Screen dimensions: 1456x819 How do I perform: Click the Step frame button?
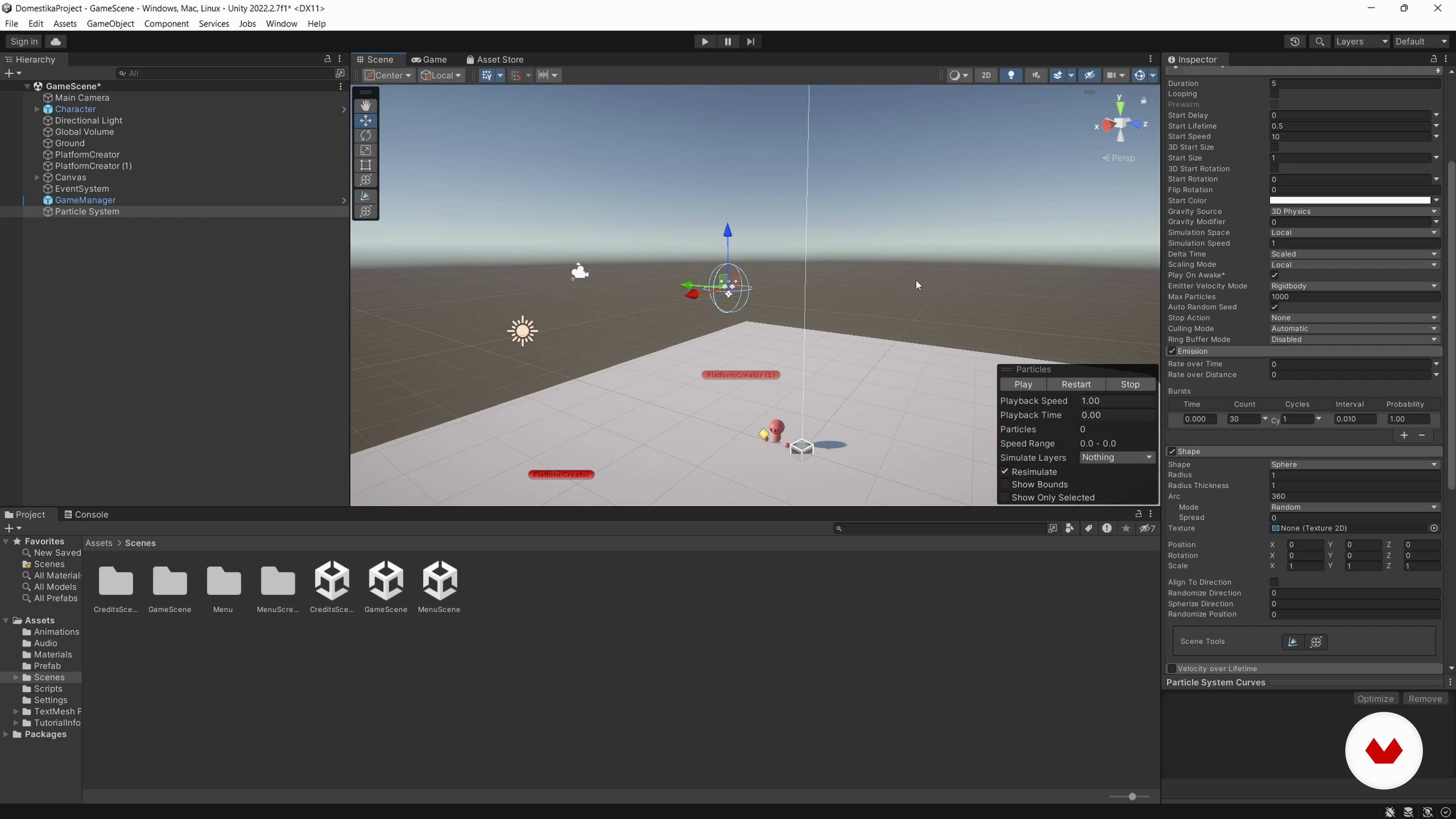point(751,41)
